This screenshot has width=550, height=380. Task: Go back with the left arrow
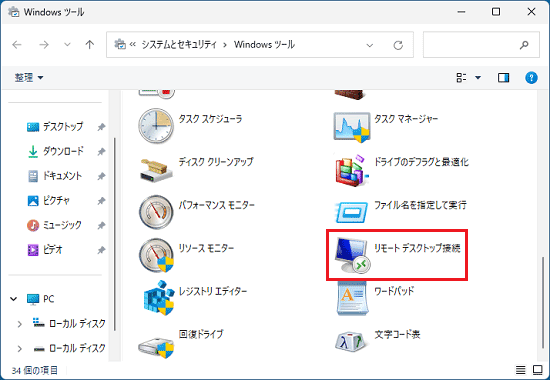pos(17,45)
